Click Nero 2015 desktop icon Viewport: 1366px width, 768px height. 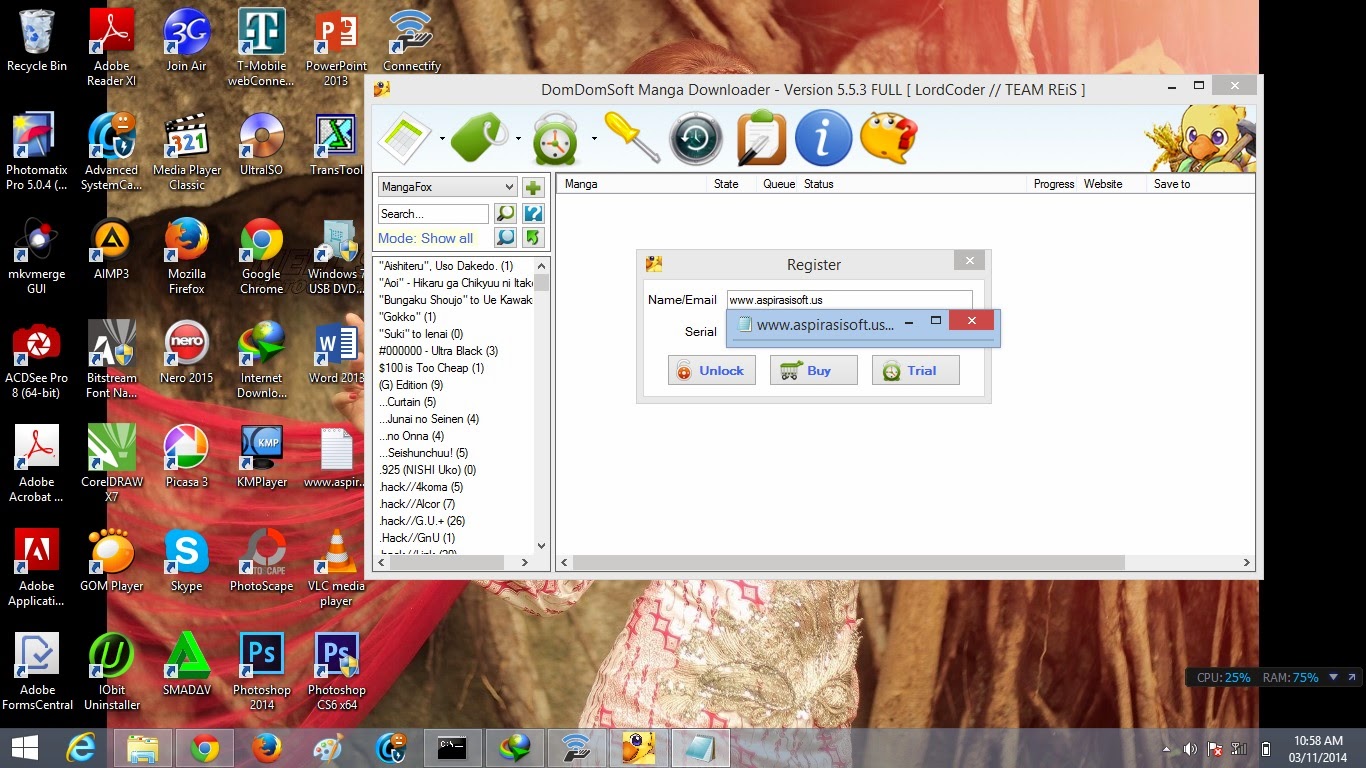[187, 352]
